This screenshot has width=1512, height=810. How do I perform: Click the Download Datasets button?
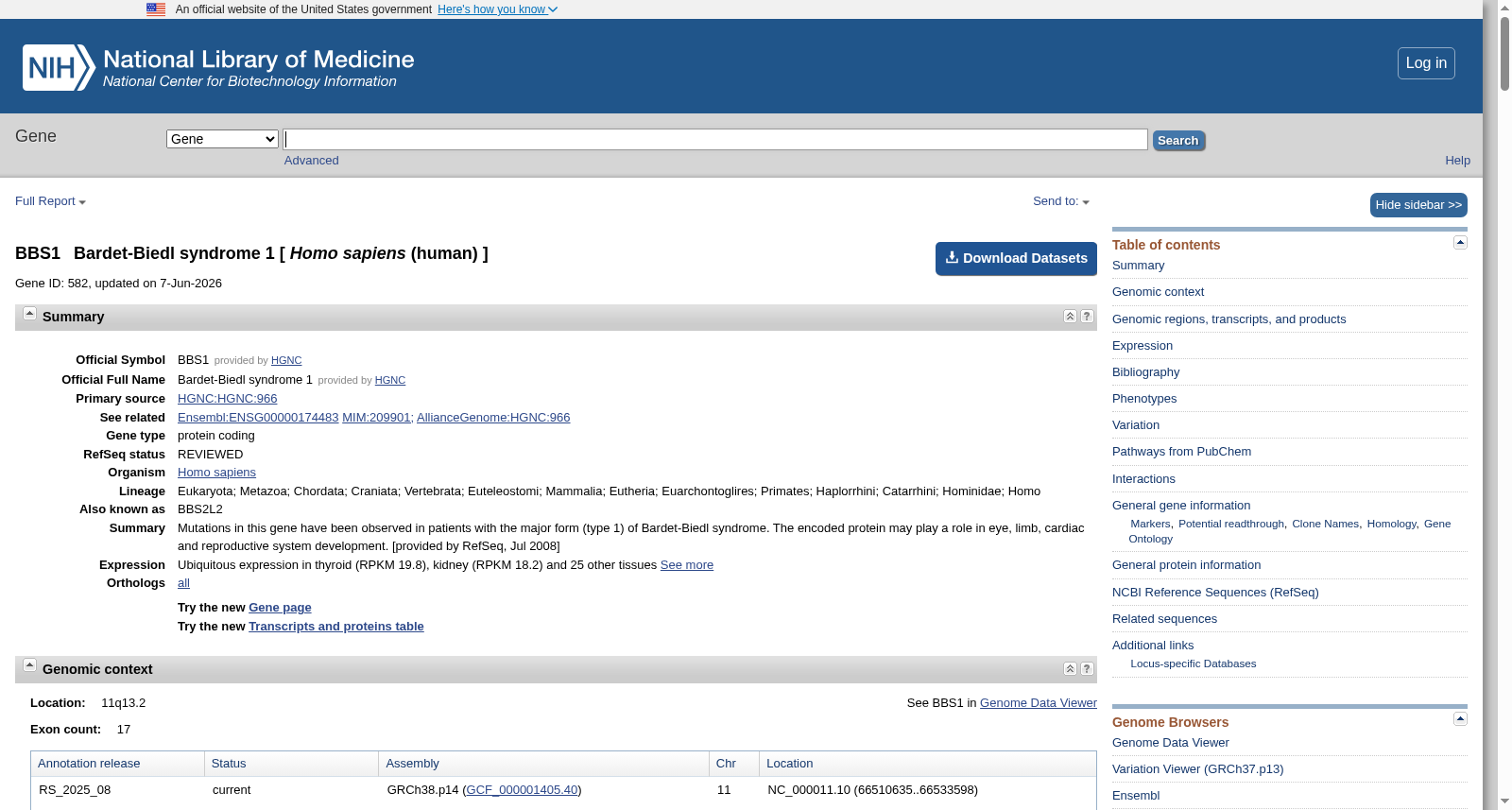pyautogui.click(x=1016, y=259)
